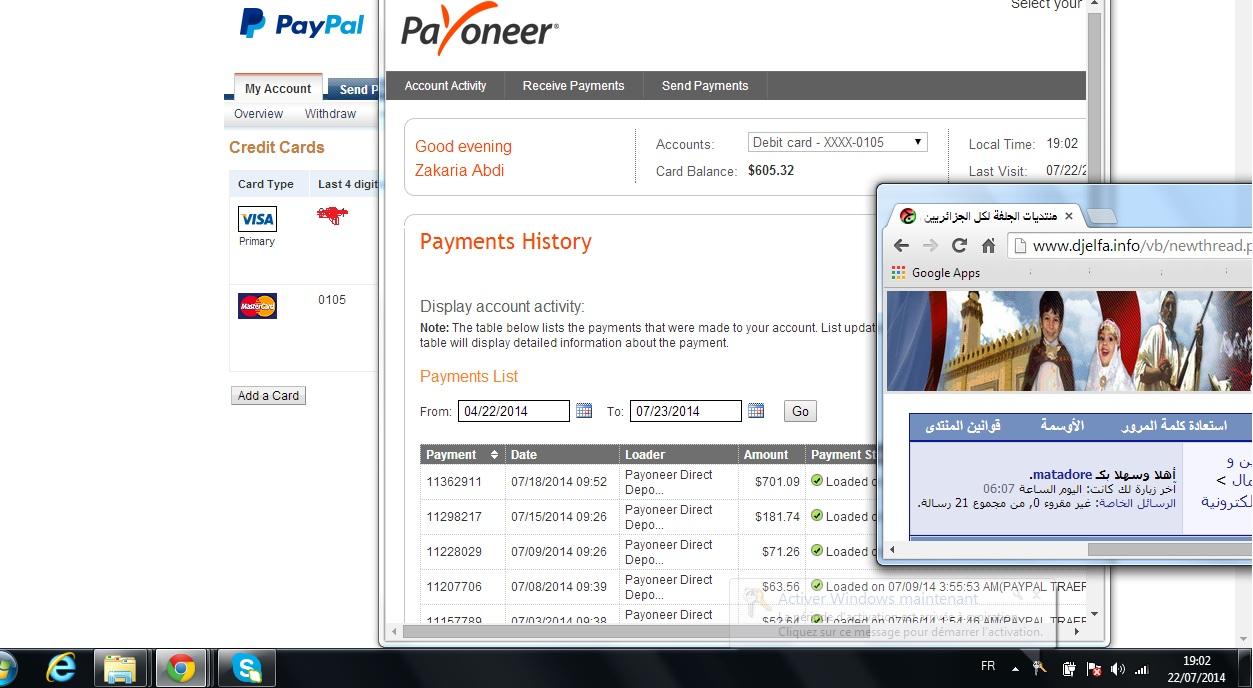Click the network signal tray icon
The height and width of the screenshot is (688, 1253).
point(1142,668)
